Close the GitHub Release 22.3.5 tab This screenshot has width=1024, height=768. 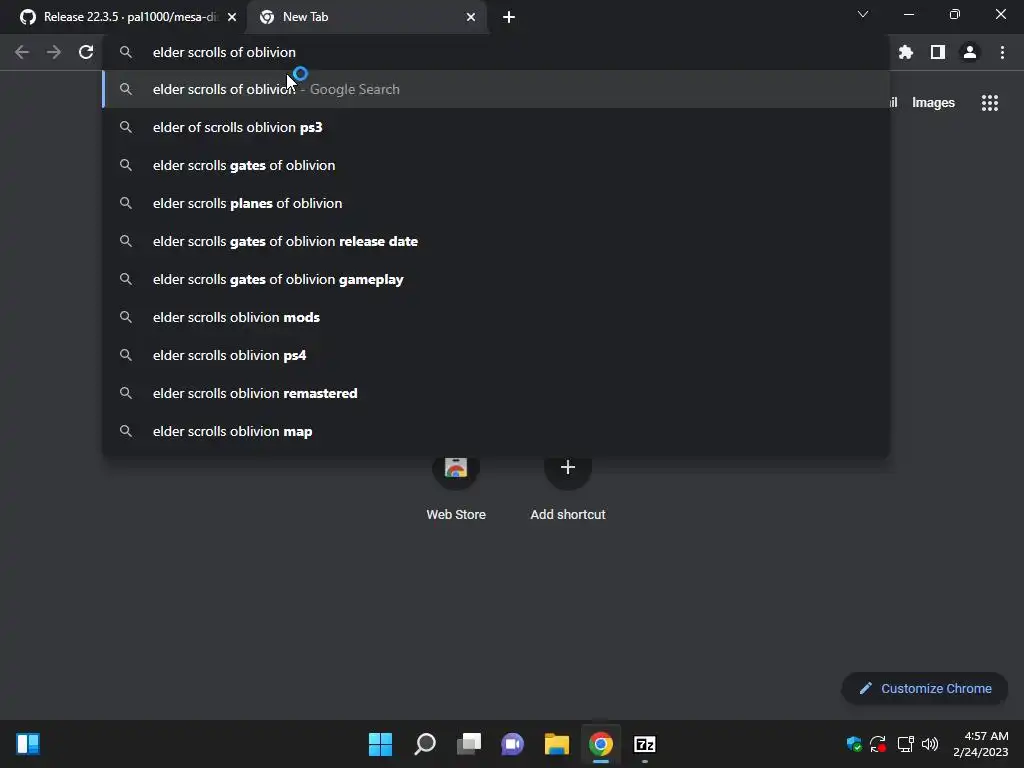232,17
